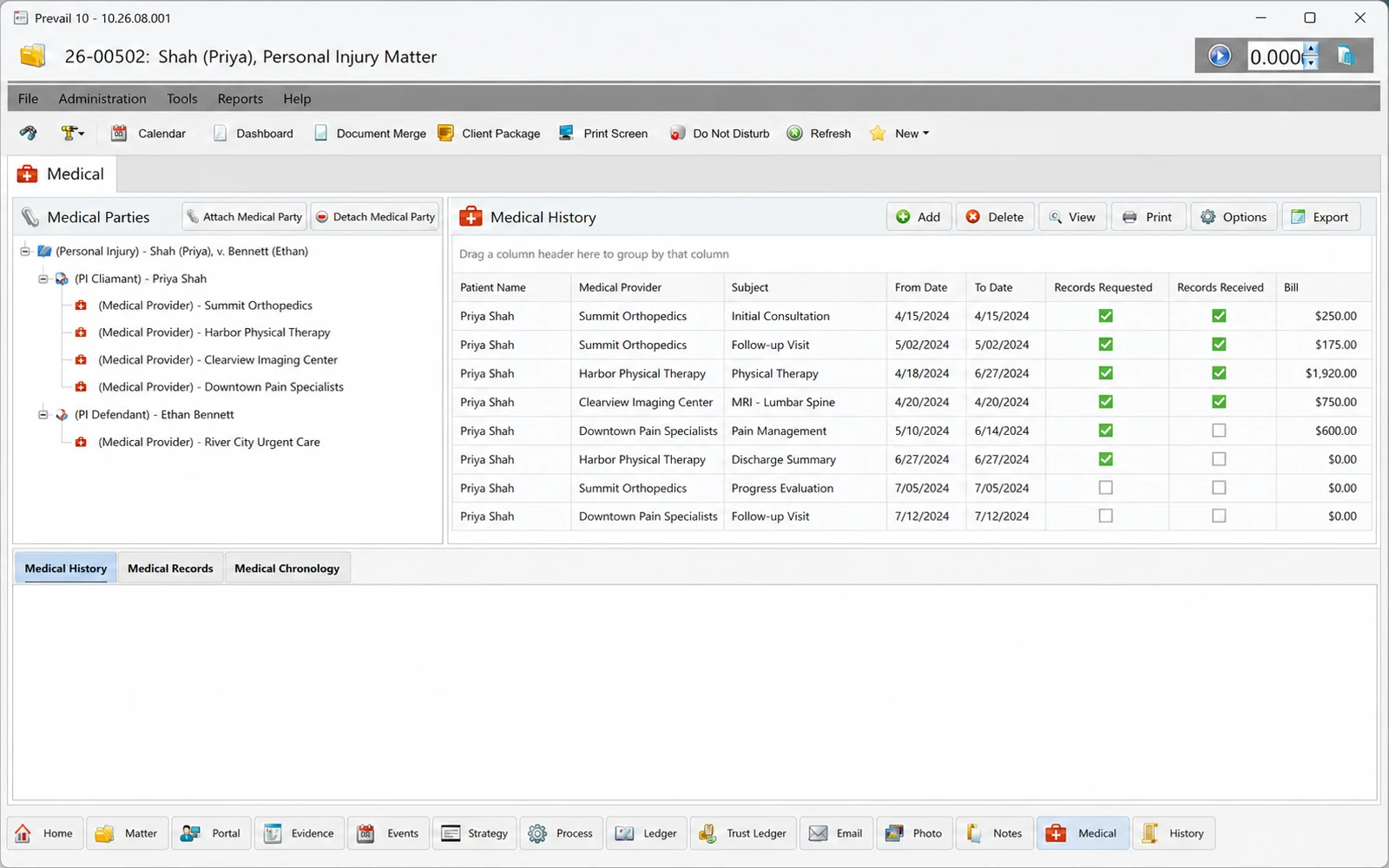This screenshot has height=868, width=1389.
Task: Select River City Urgent Care provider node
Action: 209,442
